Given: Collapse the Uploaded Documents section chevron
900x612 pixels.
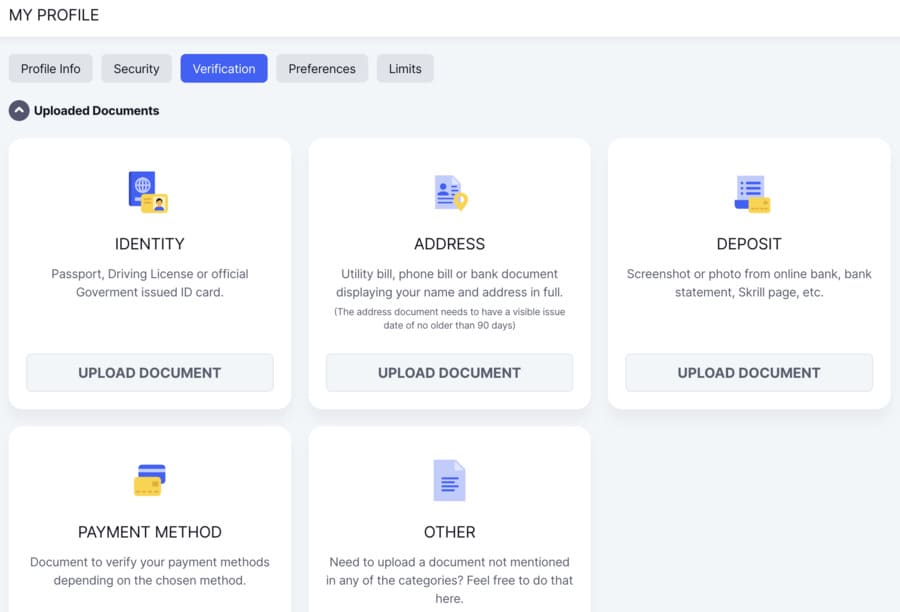Looking at the screenshot, I should [19, 111].
